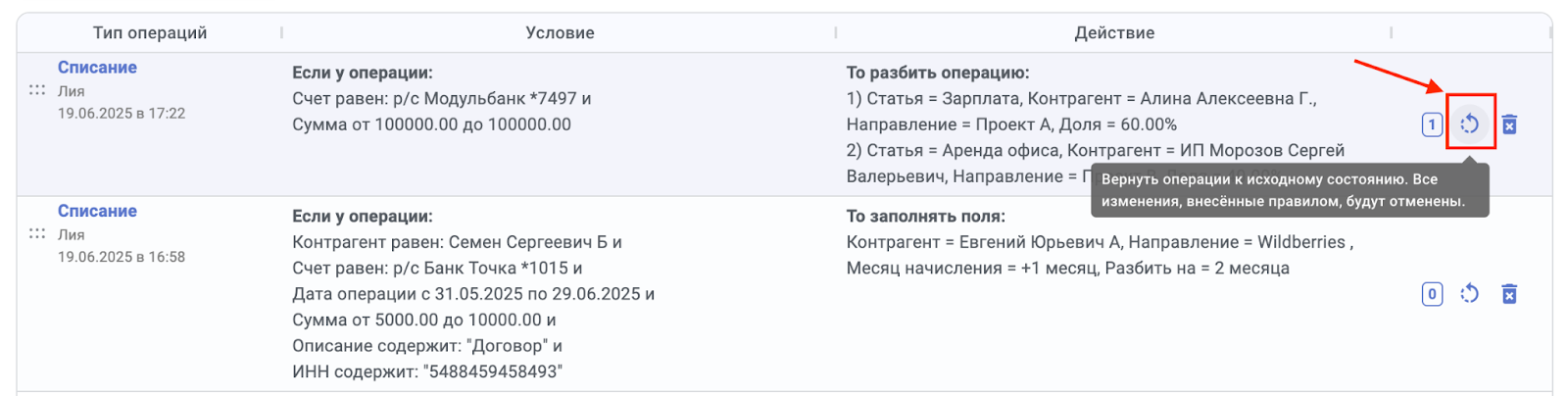Open the counter badge showing 0

pos(1432,294)
